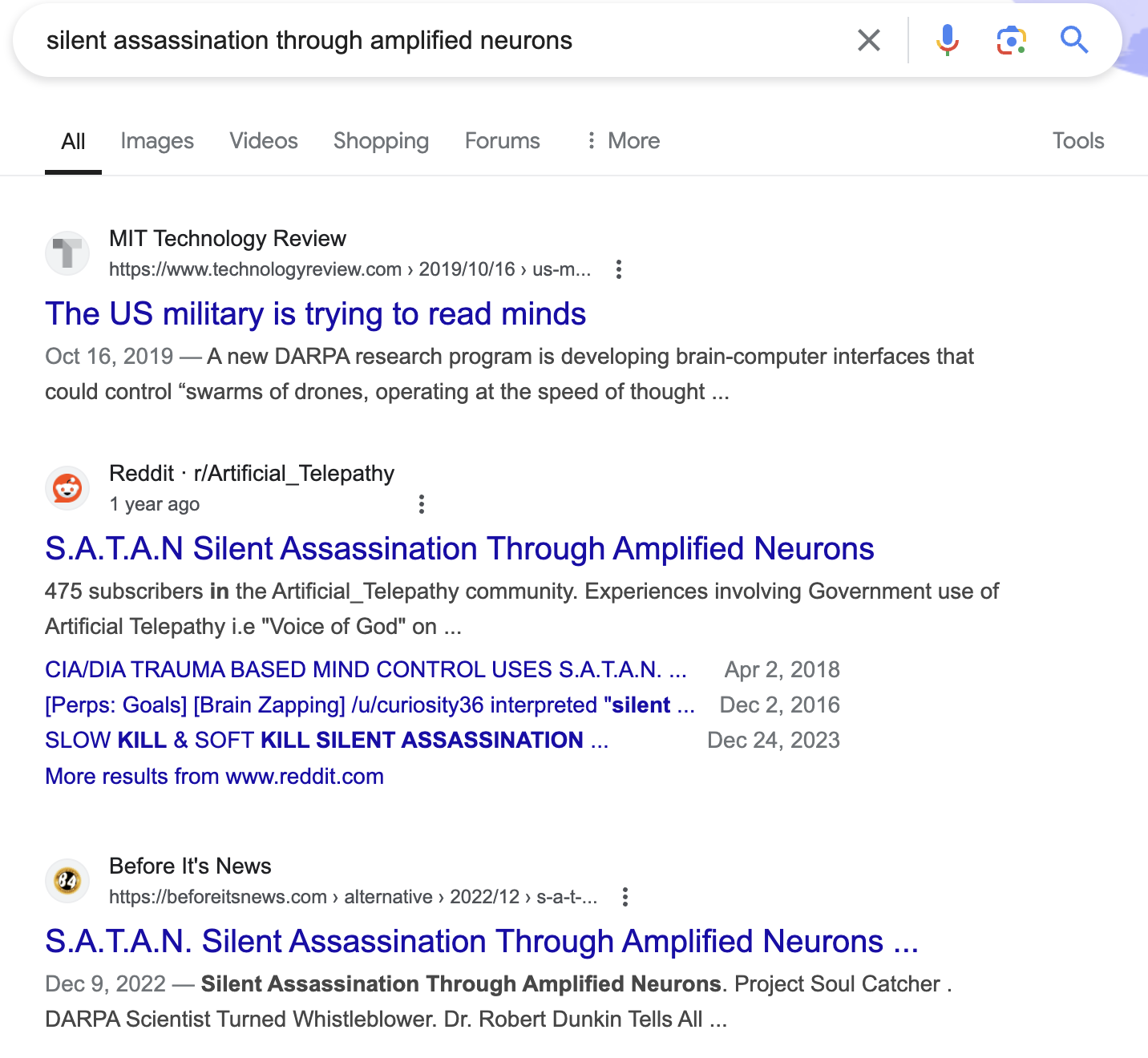Viewport: 1148px width, 1058px height.
Task: Click the Reddit favicon icon
Action: tap(67, 488)
